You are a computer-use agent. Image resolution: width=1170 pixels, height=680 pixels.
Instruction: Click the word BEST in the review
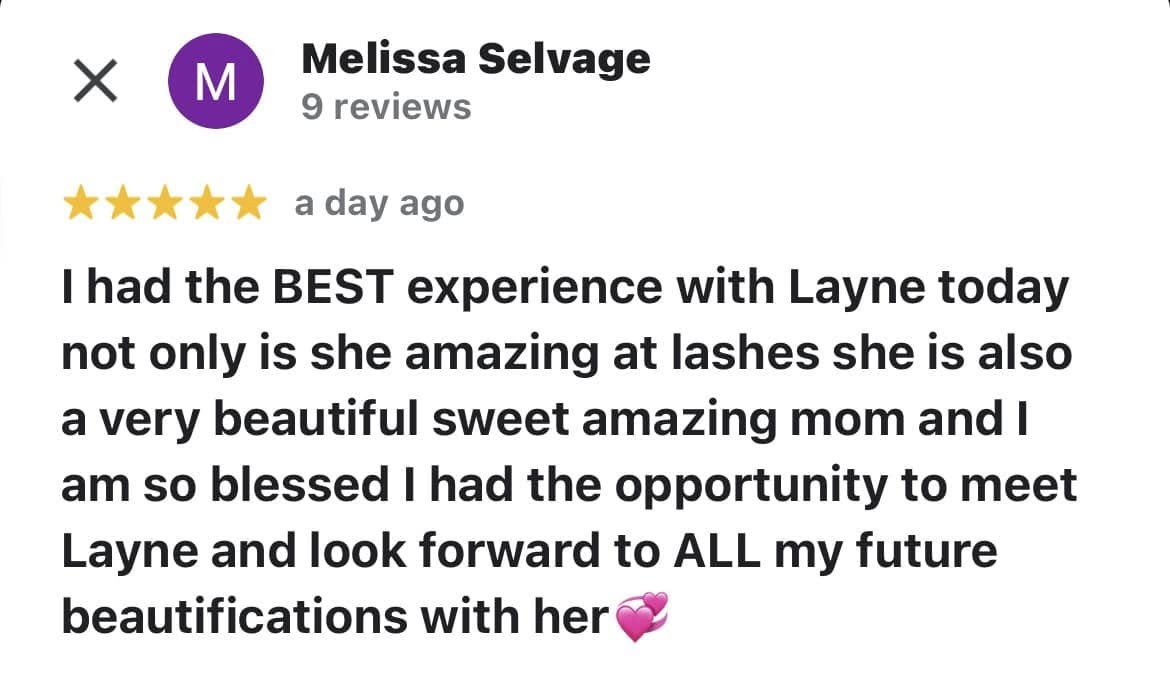(x=333, y=287)
